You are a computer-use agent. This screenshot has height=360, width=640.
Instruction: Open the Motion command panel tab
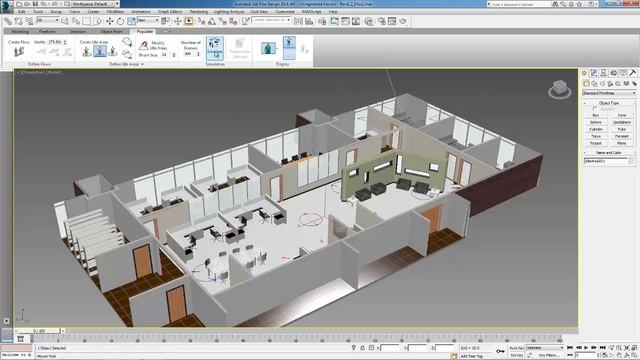[613, 73]
